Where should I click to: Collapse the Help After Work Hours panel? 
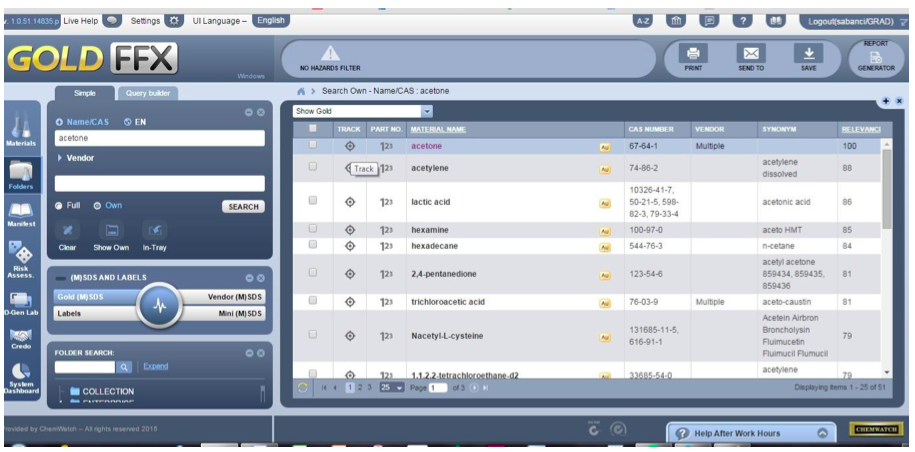[822, 433]
